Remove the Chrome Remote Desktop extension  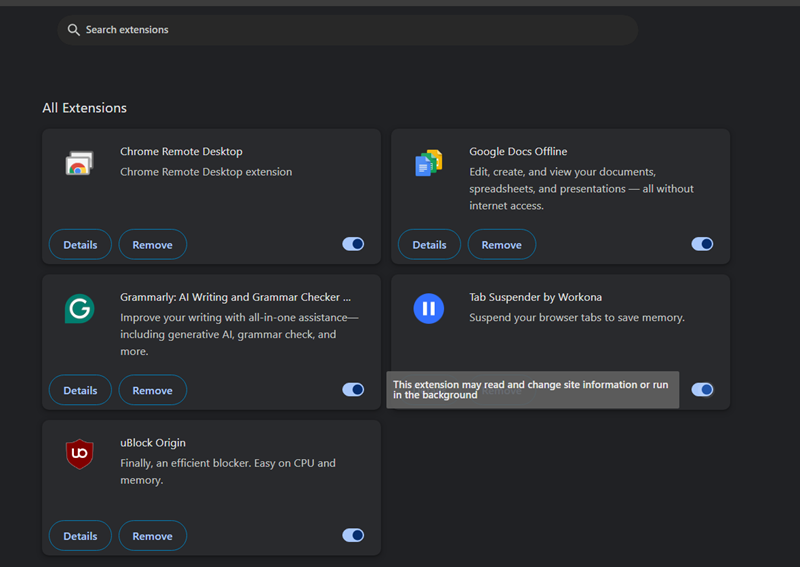tap(153, 244)
